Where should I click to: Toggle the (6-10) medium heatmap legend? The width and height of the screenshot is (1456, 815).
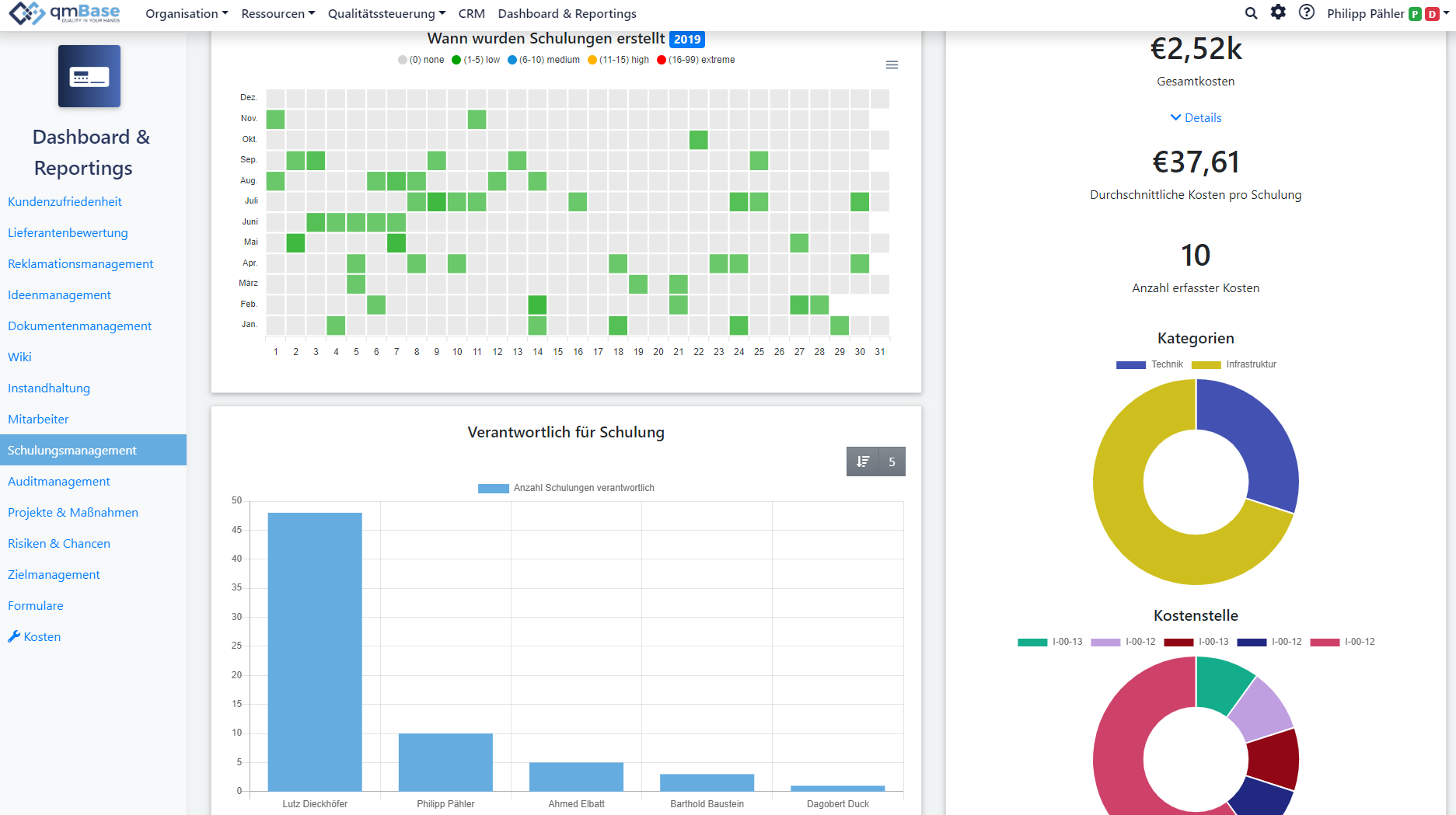point(543,60)
